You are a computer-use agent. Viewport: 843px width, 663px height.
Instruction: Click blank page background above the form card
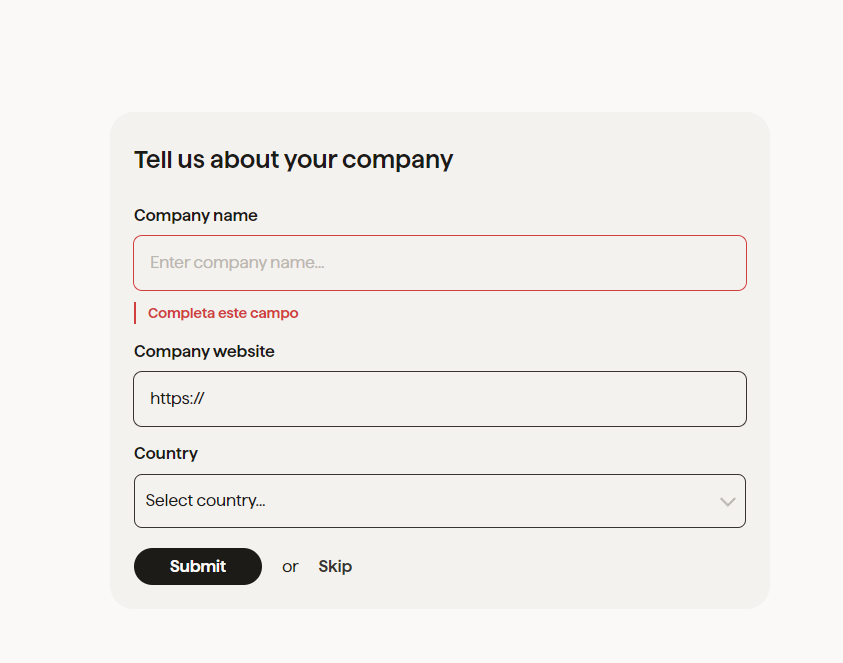(x=422, y=54)
